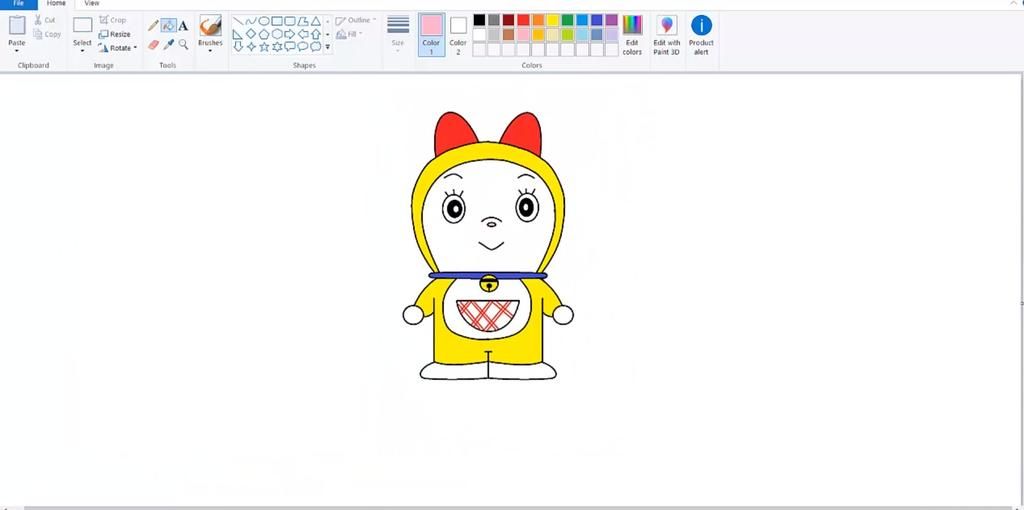Choose the Five-point star shape
Image resolution: width=1024 pixels, height=510 pixels.
pos(264,47)
